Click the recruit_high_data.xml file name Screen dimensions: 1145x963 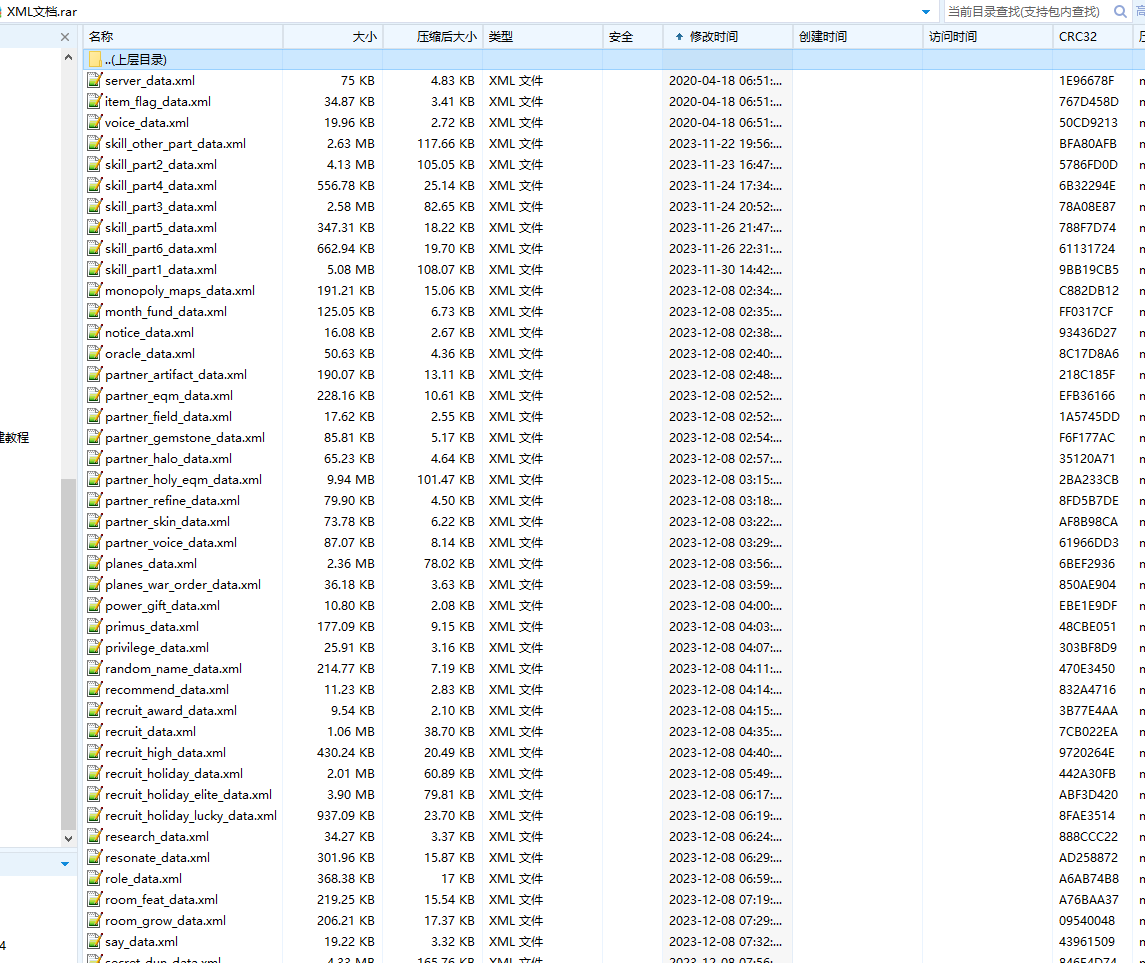tap(166, 753)
